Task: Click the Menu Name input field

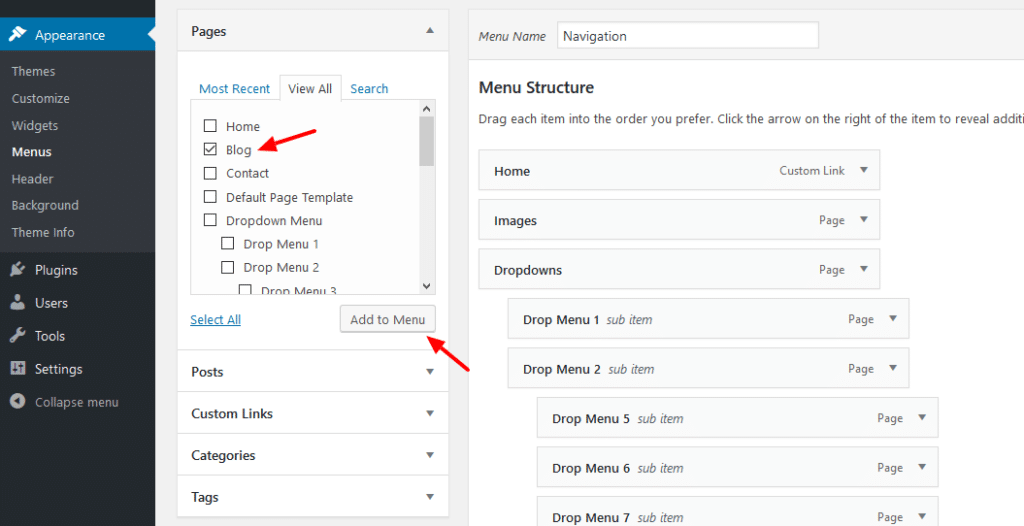Action: point(687,36)
